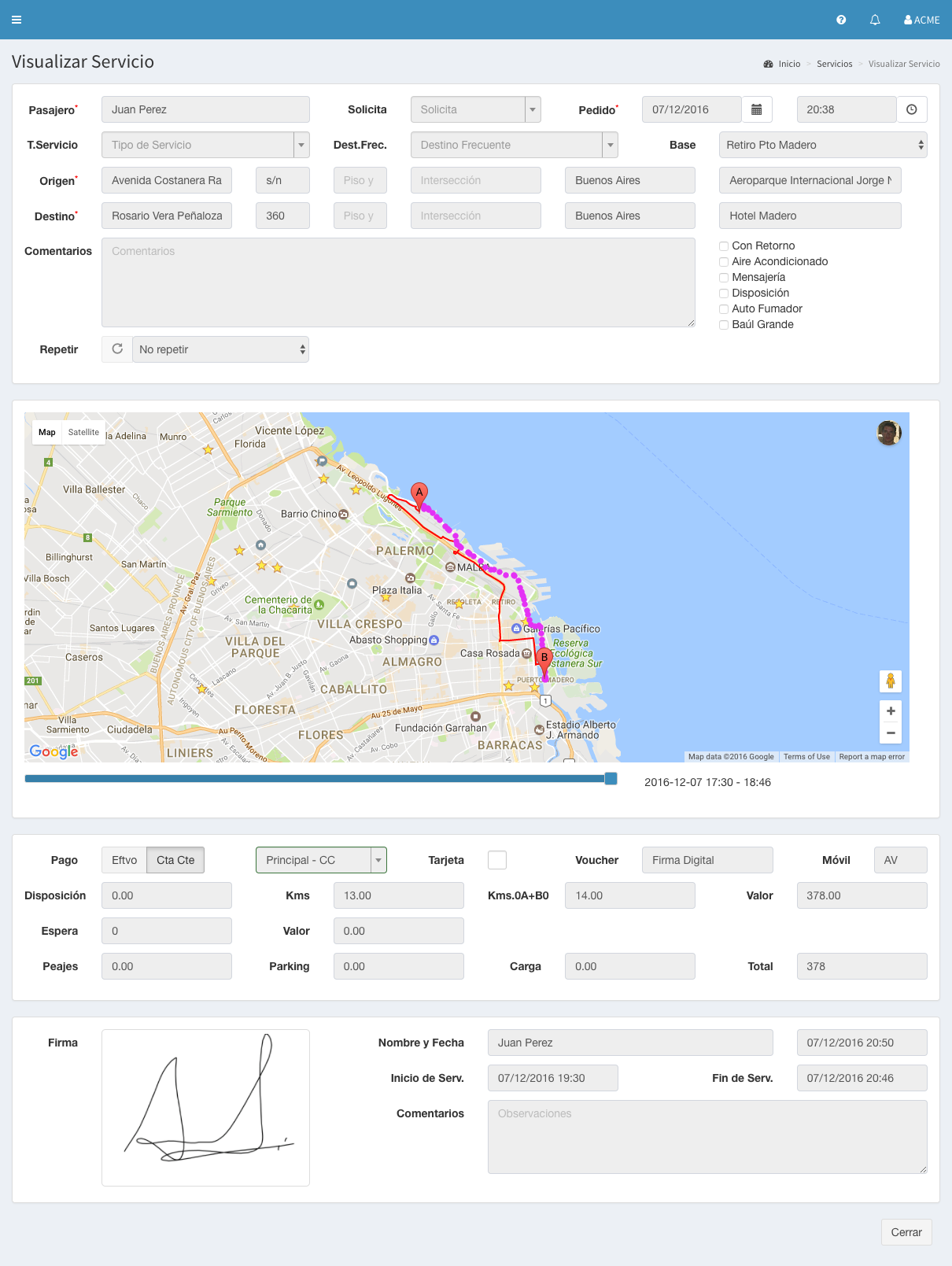
Task: Click the route timeline slider handle
Action: click(x=611, y=779)
